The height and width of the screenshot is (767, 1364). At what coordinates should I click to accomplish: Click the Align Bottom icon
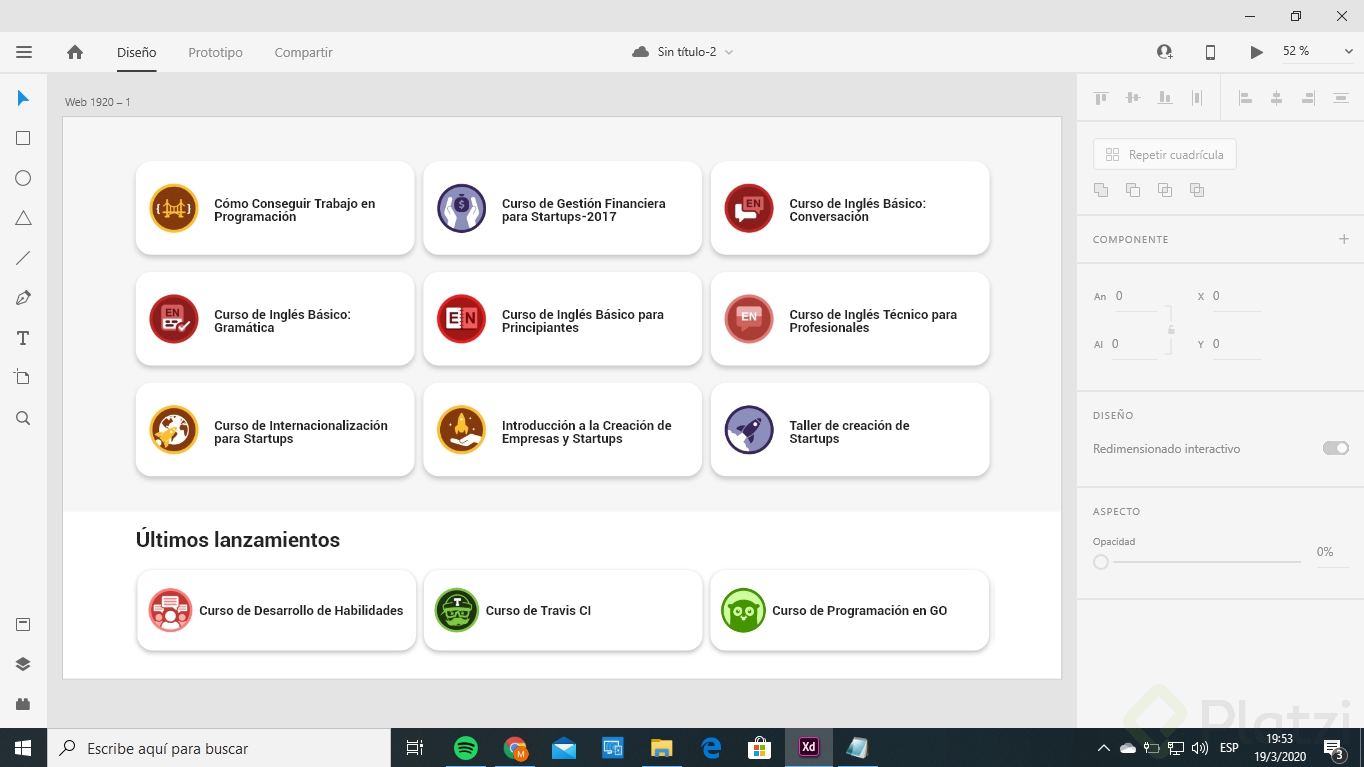tap(1165, 98)
